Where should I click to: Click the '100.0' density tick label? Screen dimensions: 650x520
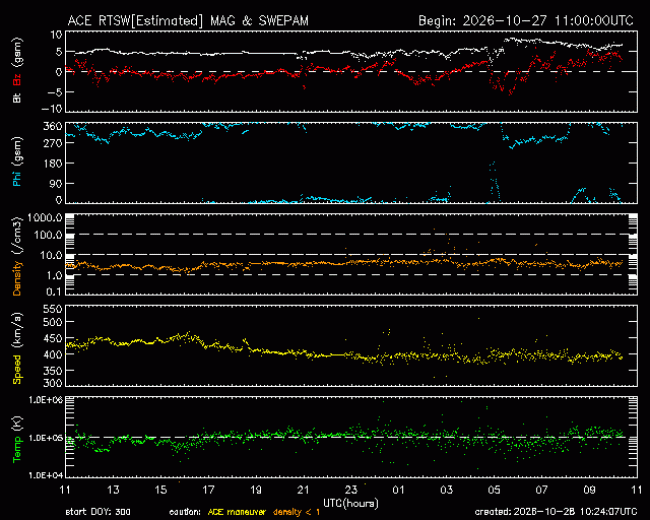[48, 235]
